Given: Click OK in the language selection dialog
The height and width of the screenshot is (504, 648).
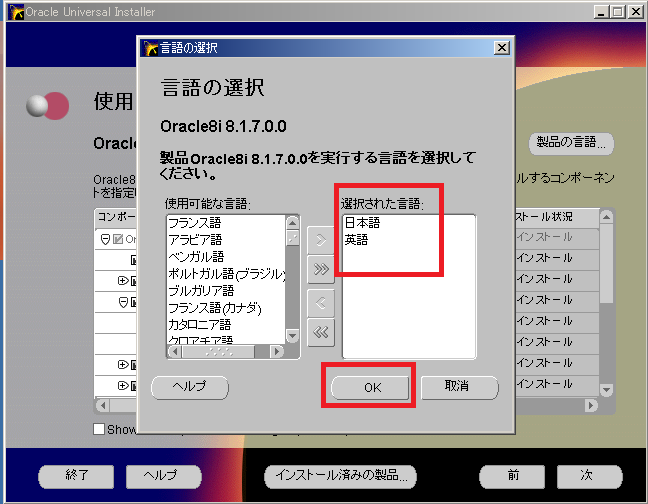Looking at the screenshot, I should pyautogui.click(x=370, y=387).
